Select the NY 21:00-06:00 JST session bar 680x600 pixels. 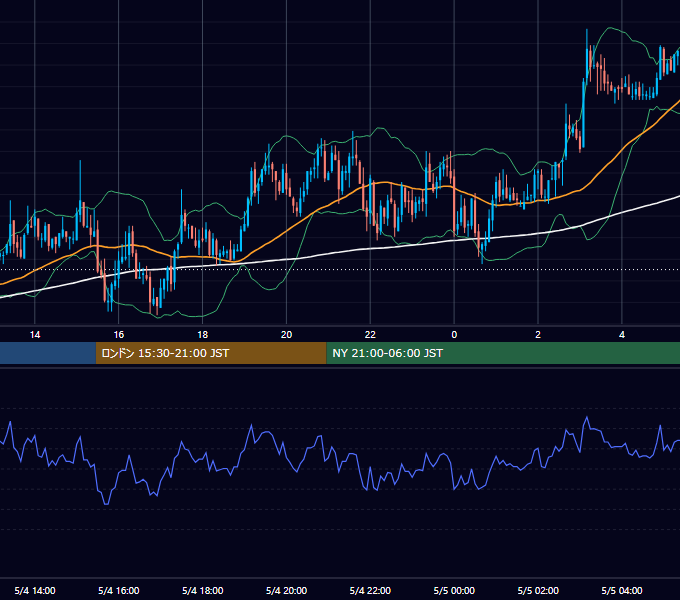pyautogui.click(x=503, y=353)
